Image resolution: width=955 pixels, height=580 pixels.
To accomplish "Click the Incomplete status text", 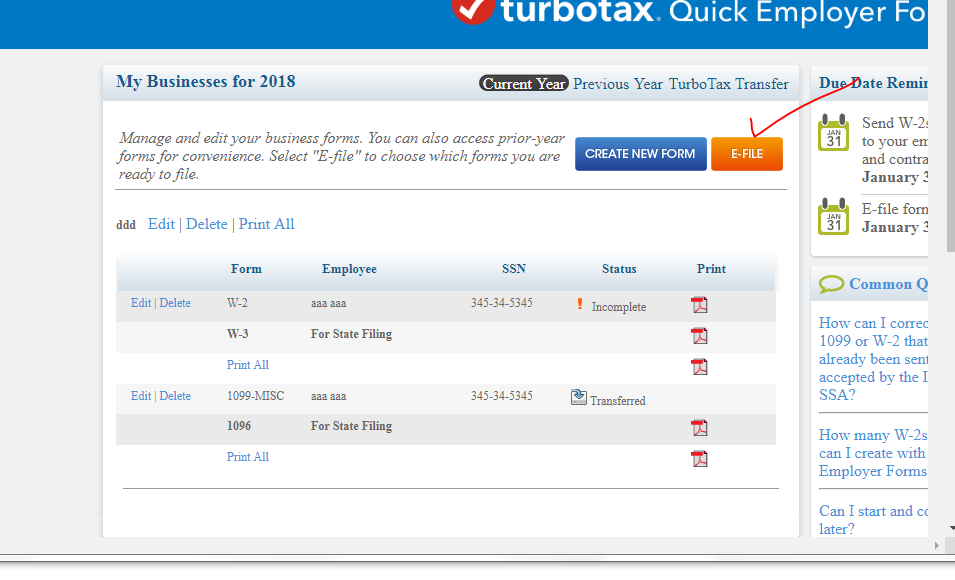I will tap(619, 307).
